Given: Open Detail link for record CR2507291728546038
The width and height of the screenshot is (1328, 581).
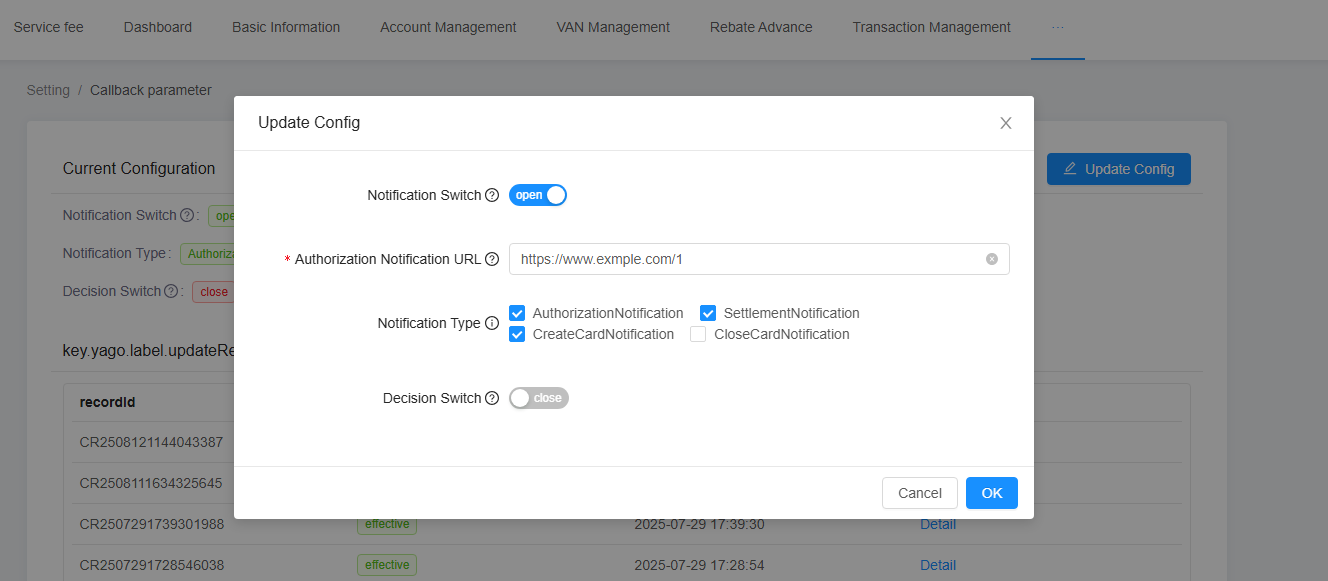Looking at the screenshot, I should click(938, 565).
